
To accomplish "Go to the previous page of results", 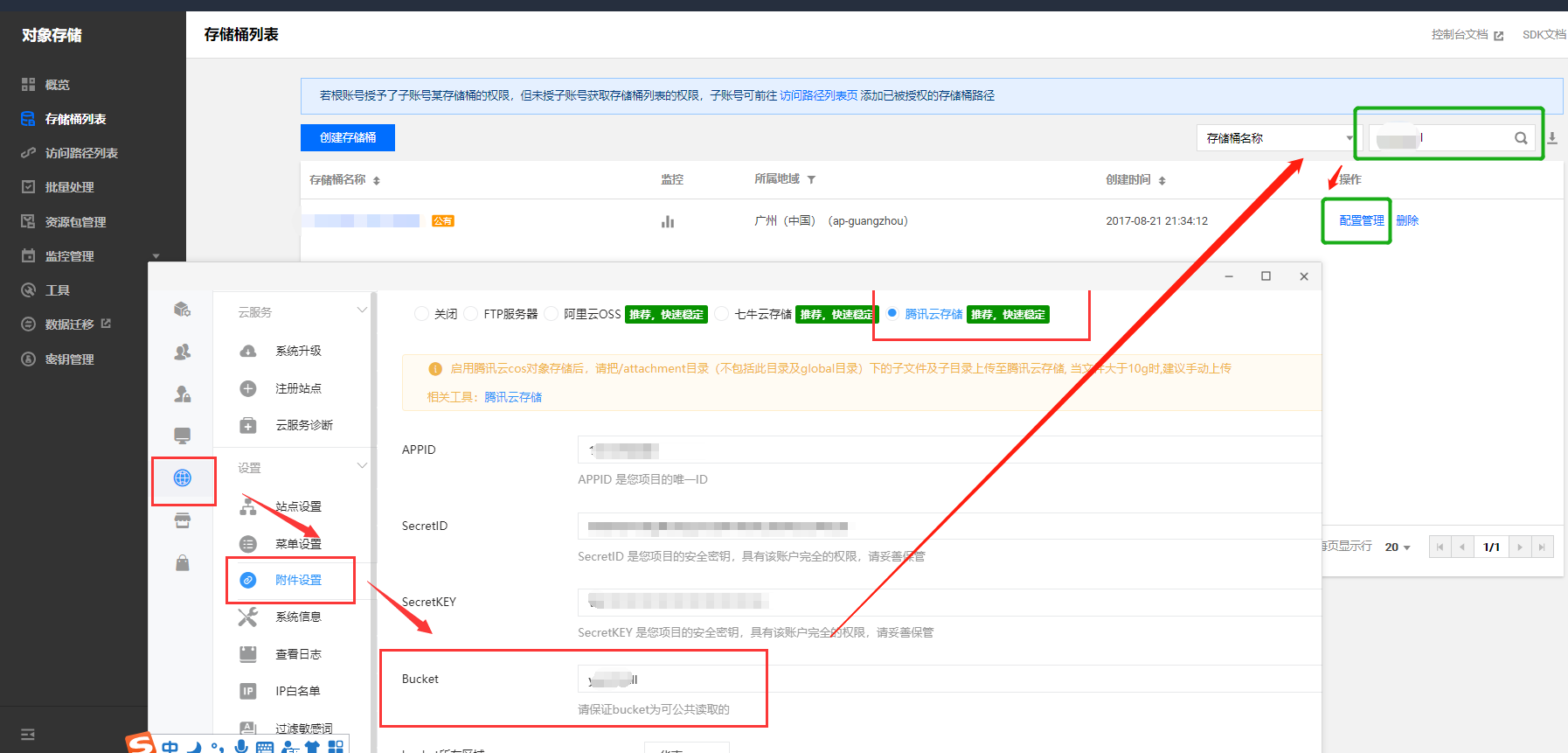I will (1461, 547).
